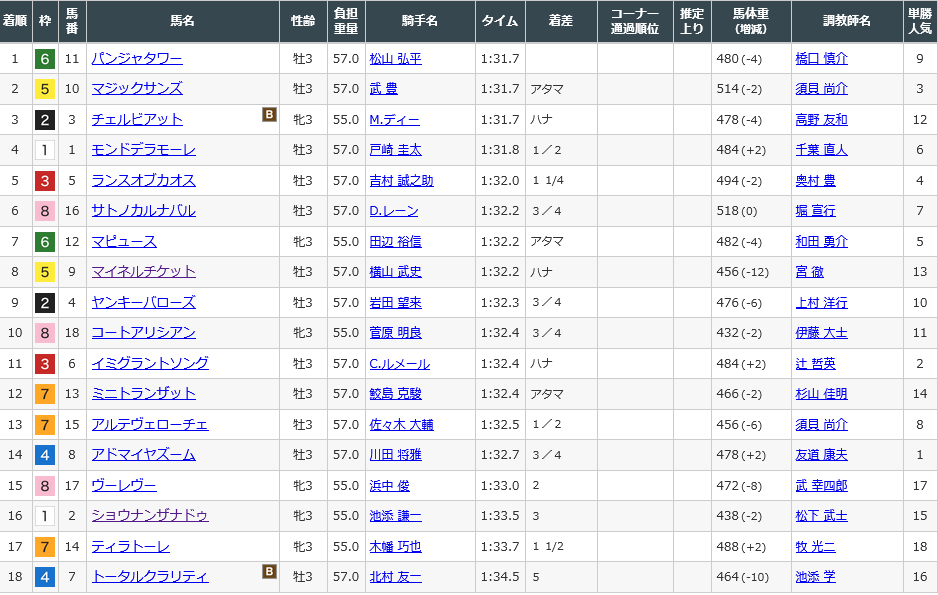Open horse link イミグラントソング
The width and height of the screenshot is (938, 595).
[x=150, y=364]
